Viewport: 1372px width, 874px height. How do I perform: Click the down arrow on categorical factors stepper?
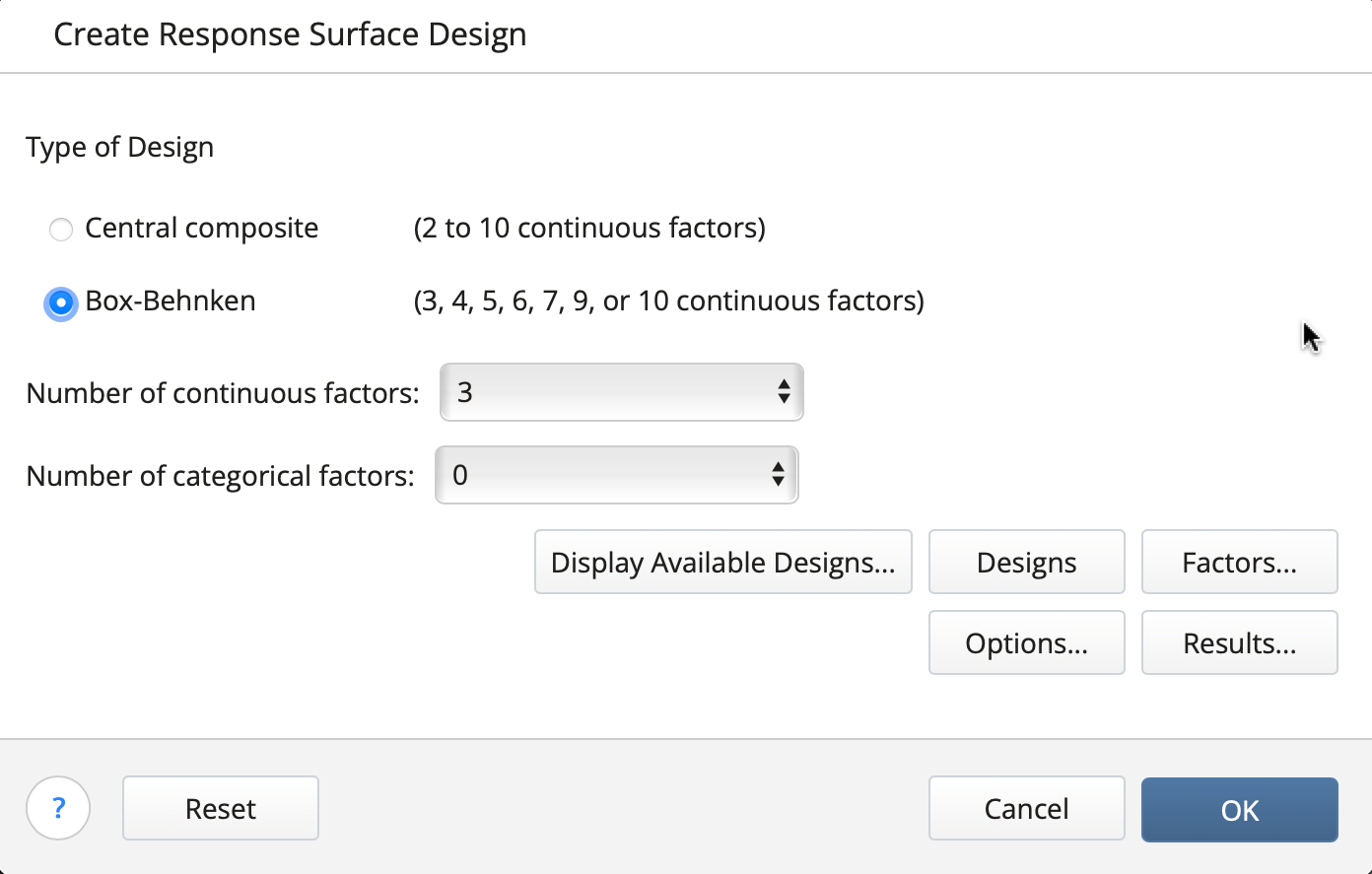(x=779, y=482)
